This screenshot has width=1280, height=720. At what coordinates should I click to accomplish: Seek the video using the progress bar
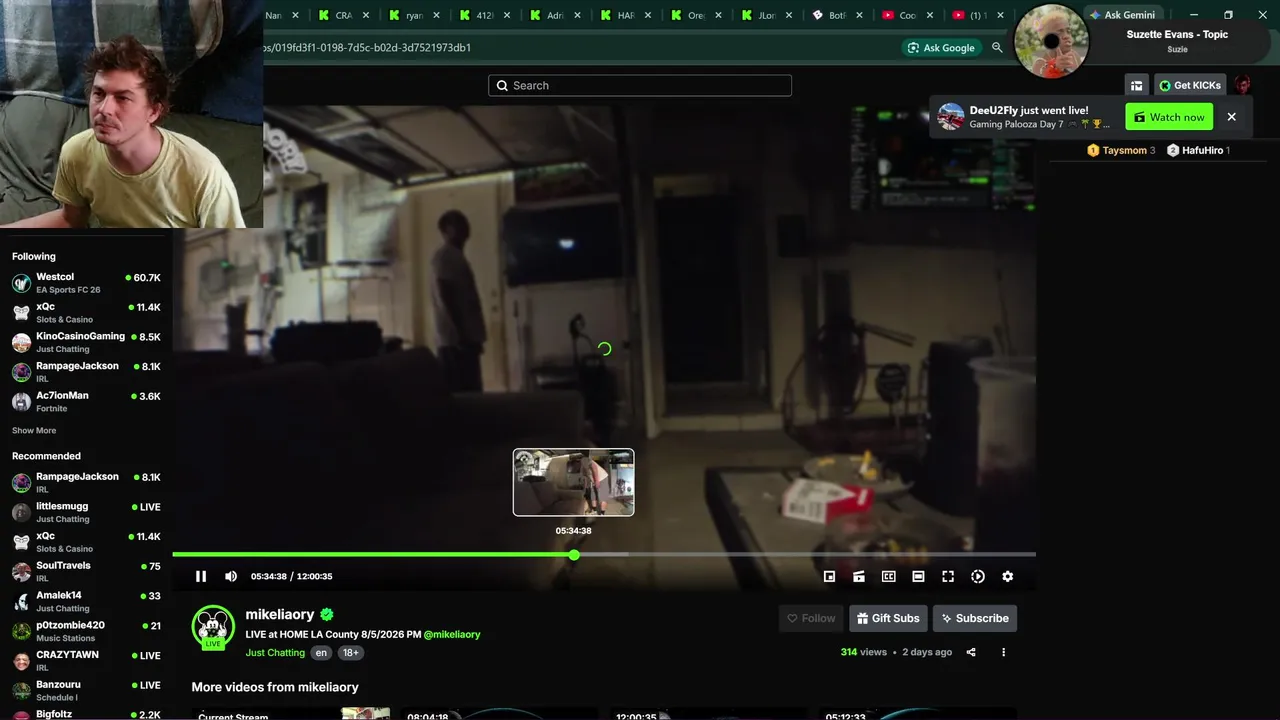pos(604,554)
